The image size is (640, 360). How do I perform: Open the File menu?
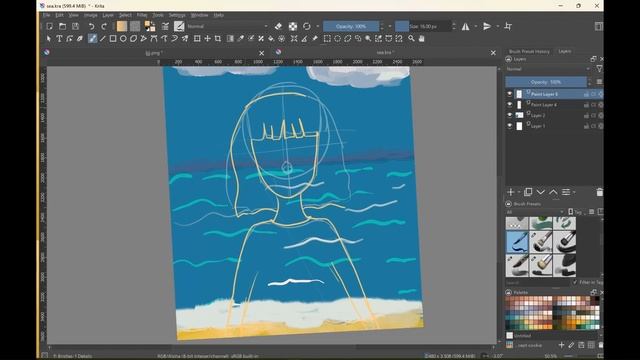47,15
